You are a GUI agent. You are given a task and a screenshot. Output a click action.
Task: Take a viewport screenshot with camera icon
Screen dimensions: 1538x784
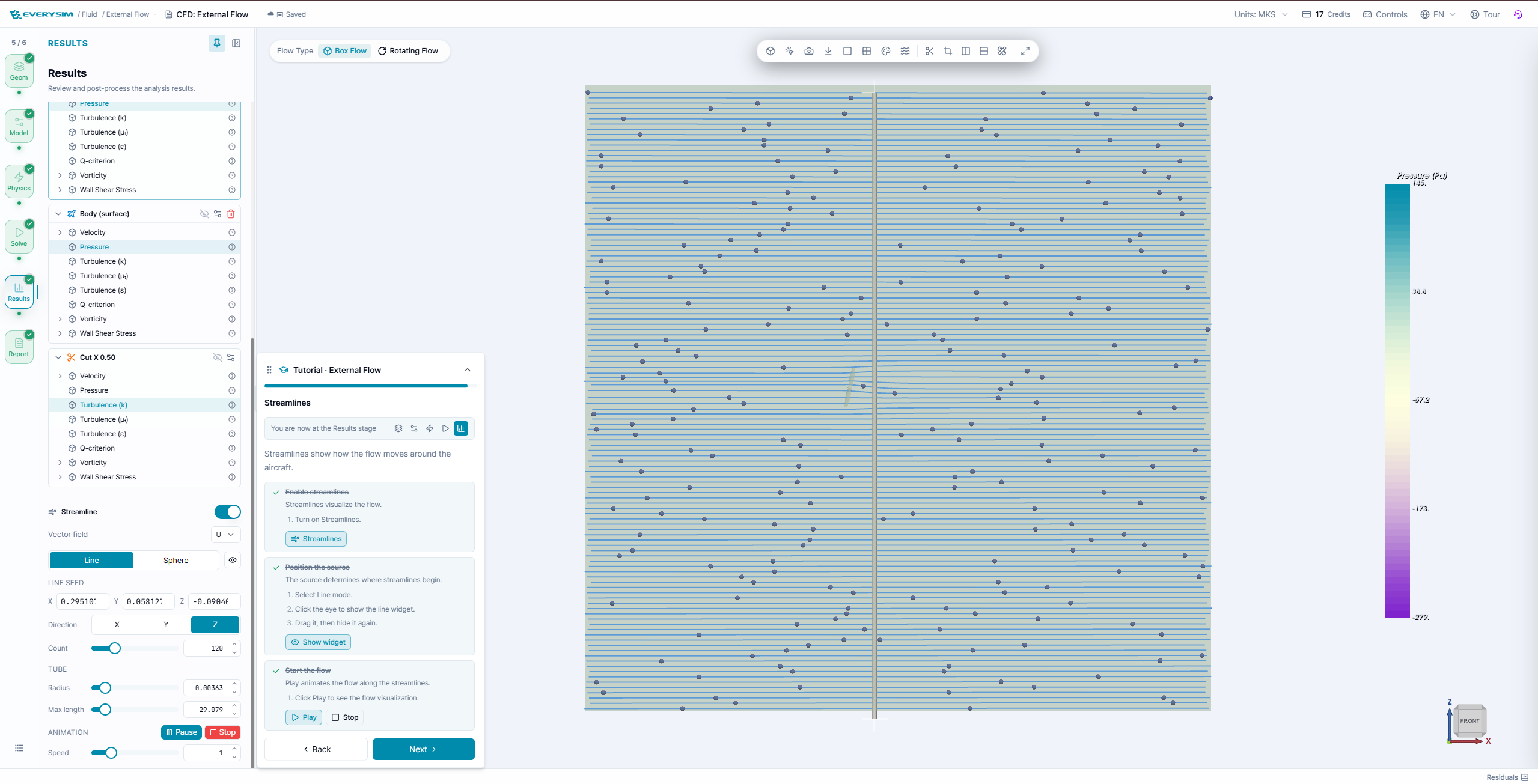click(809, 51)
